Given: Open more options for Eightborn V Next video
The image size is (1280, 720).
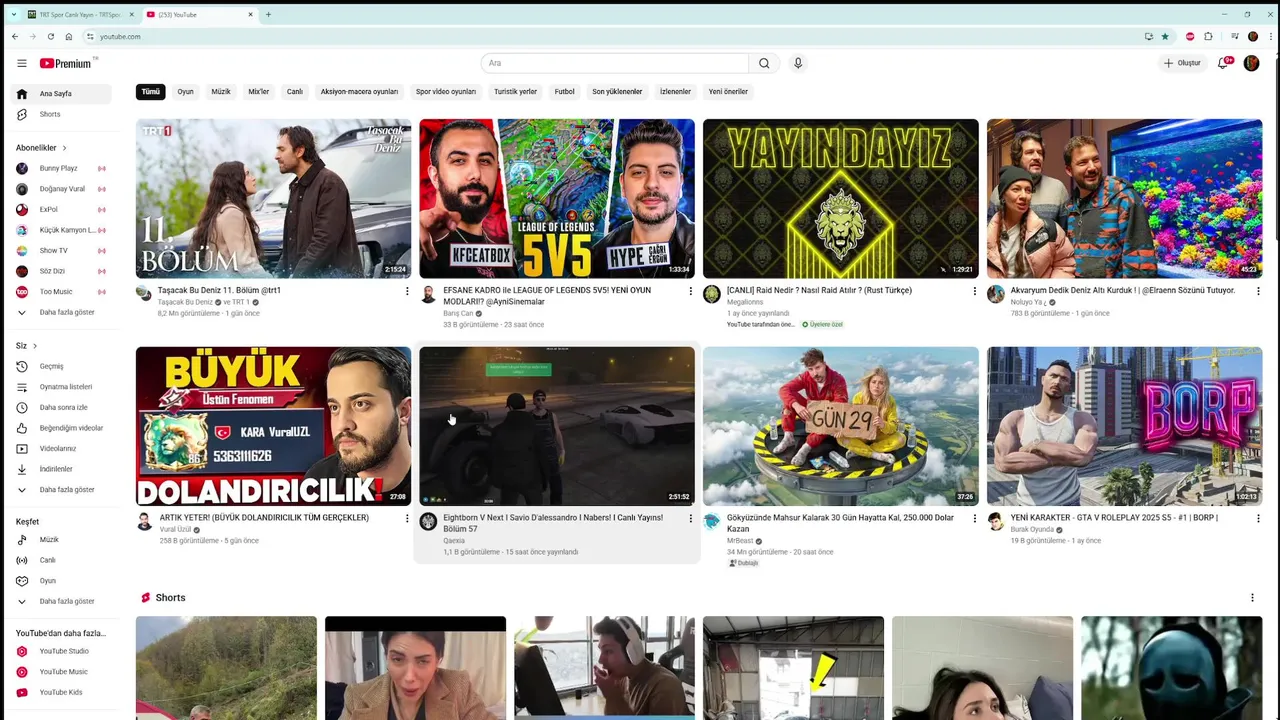Looking at the screenshot, I should tap(690, 519).
